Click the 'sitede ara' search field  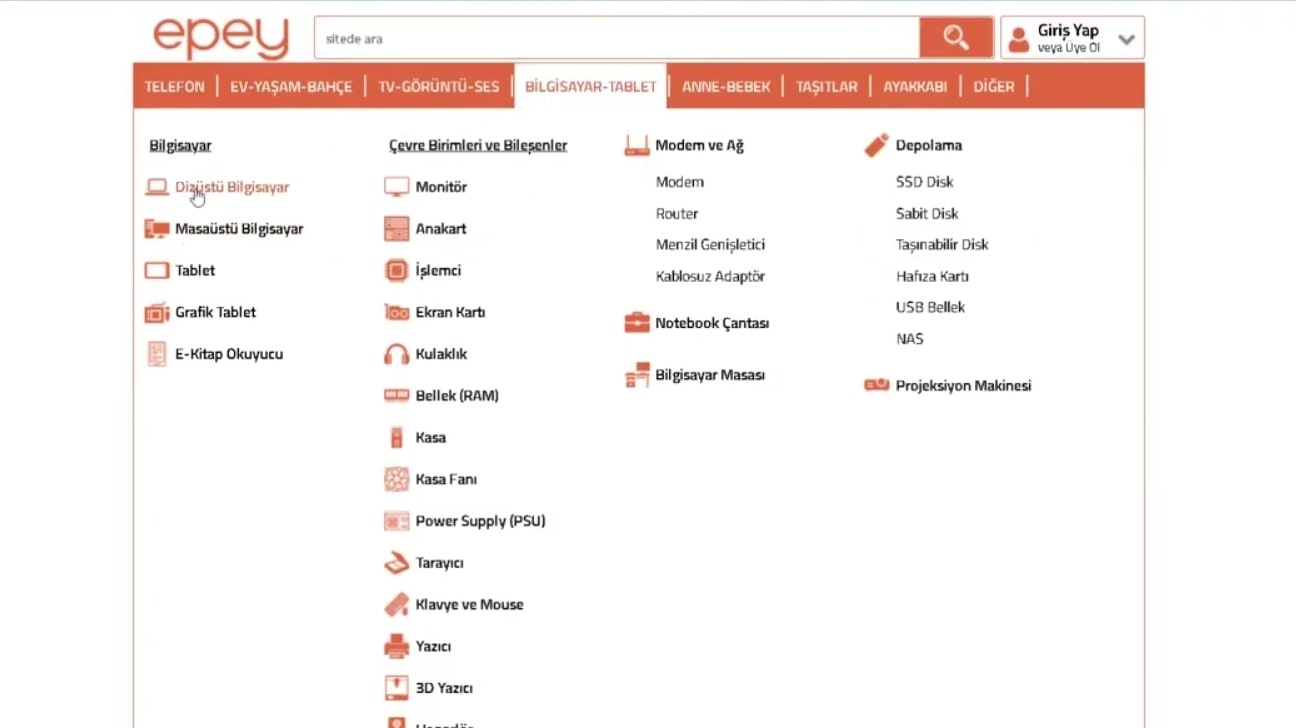point(615,39)
